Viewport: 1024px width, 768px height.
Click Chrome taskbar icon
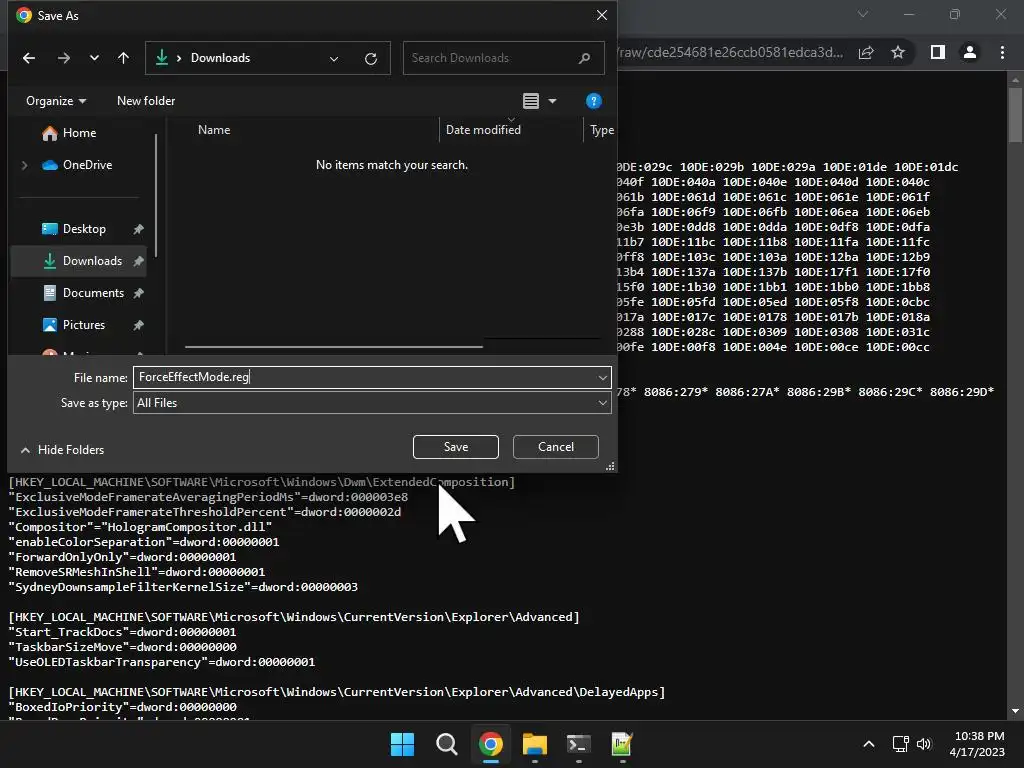click(490, 744)
